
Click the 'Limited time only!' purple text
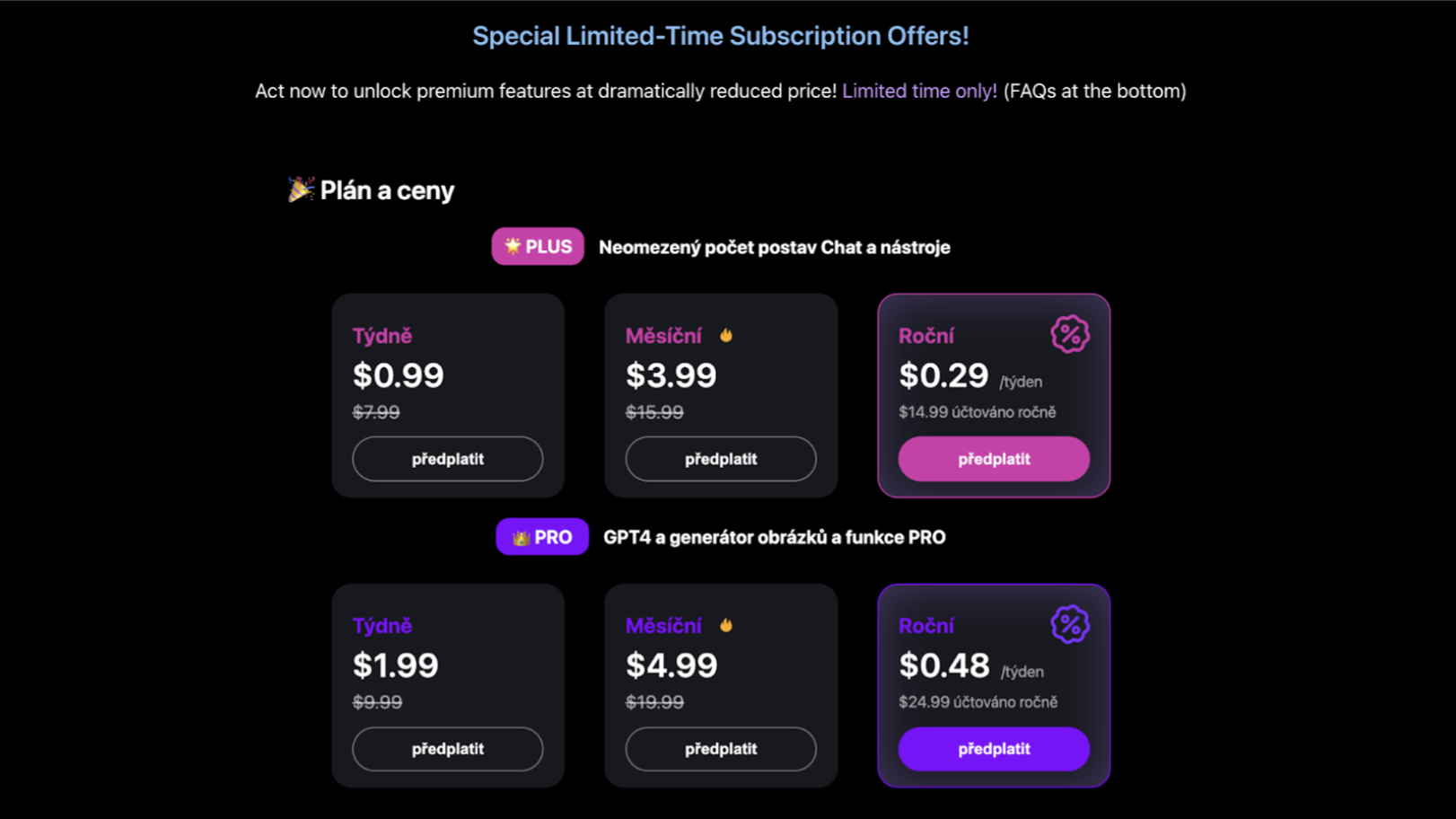[919, 91]
